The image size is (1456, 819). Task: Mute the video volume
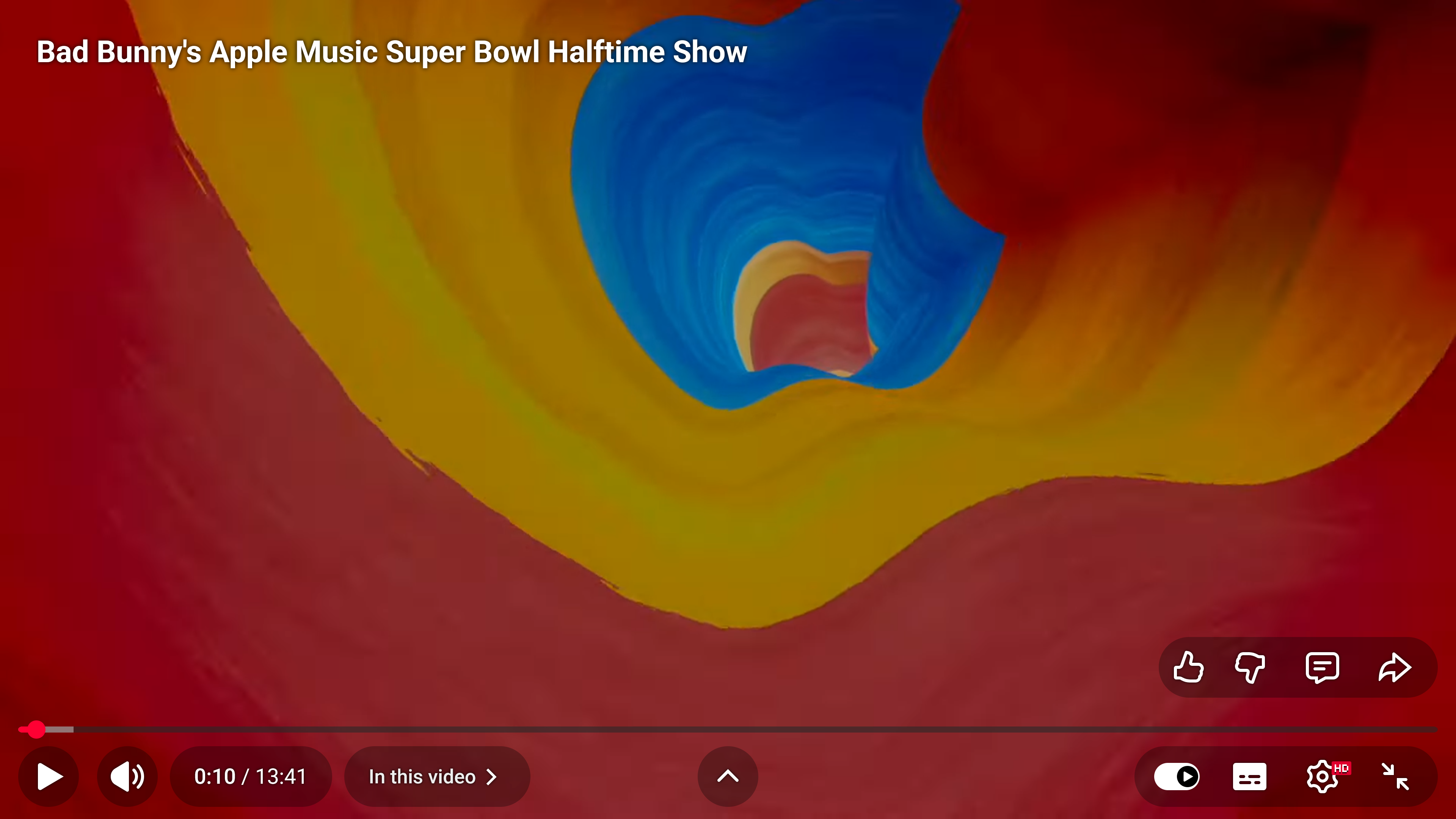tap(127, 777)
